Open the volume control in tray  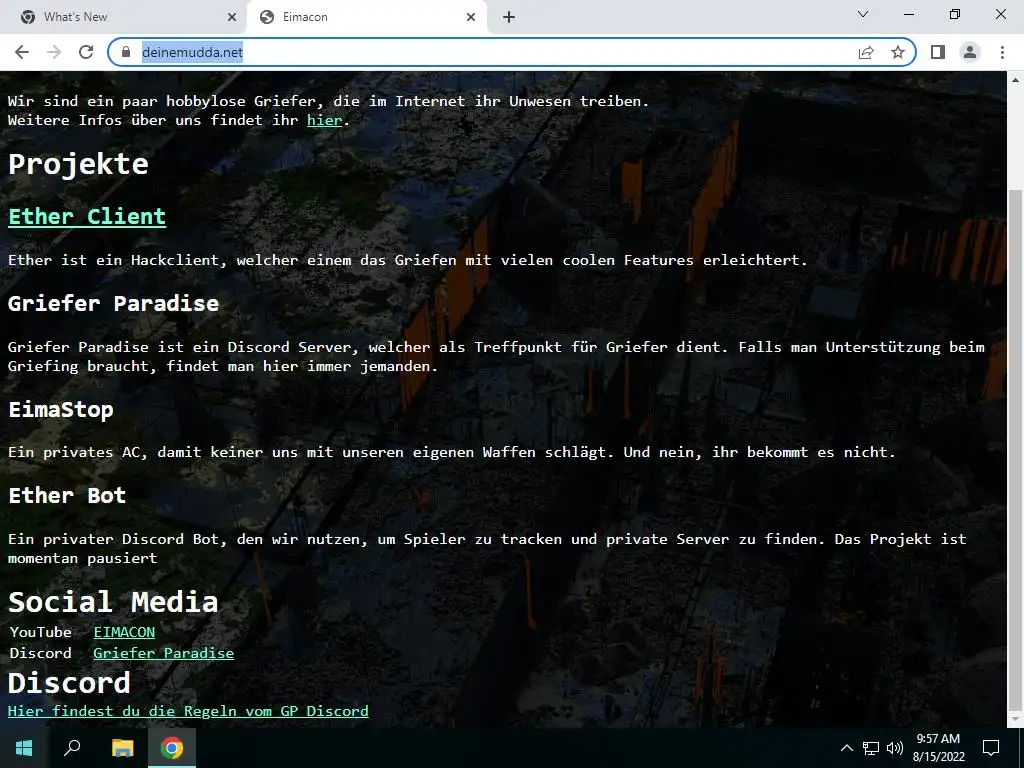tap(895, 748)
